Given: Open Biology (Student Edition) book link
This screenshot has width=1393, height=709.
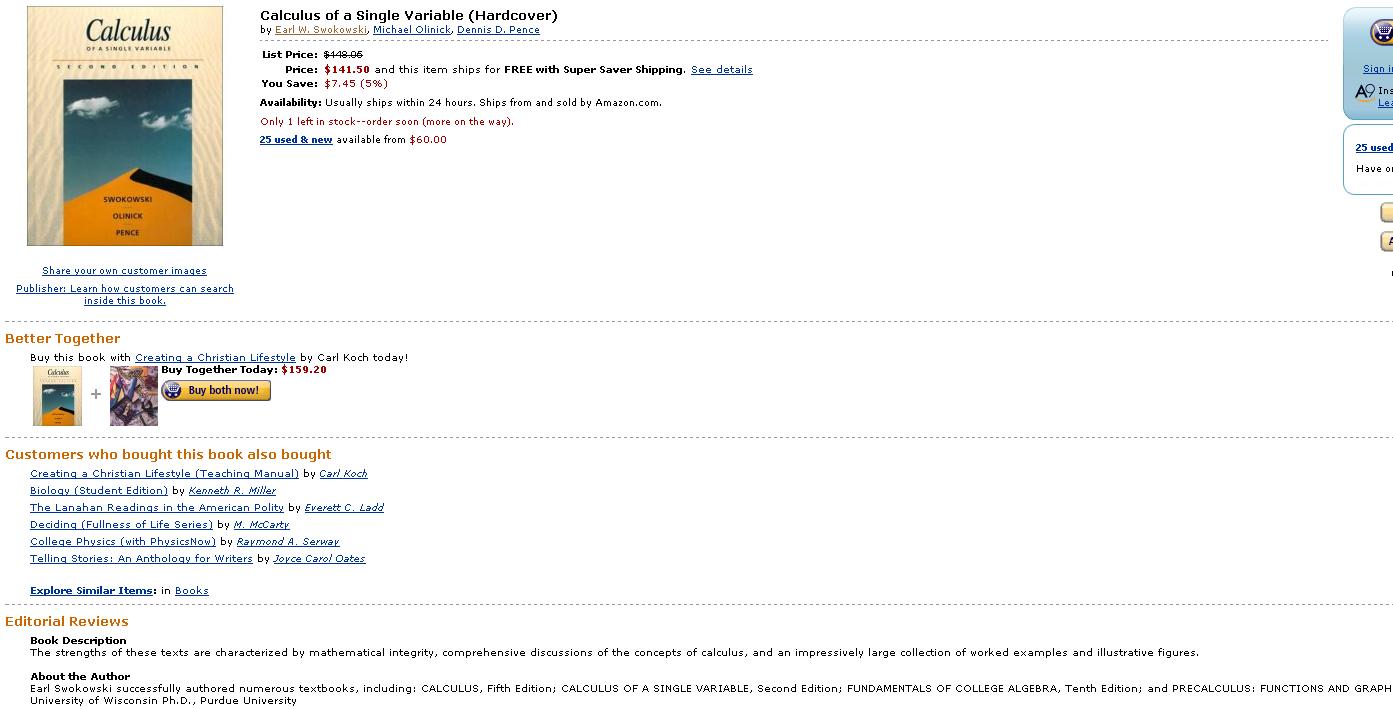Looking at the screenshot, I should pos(99,491).
